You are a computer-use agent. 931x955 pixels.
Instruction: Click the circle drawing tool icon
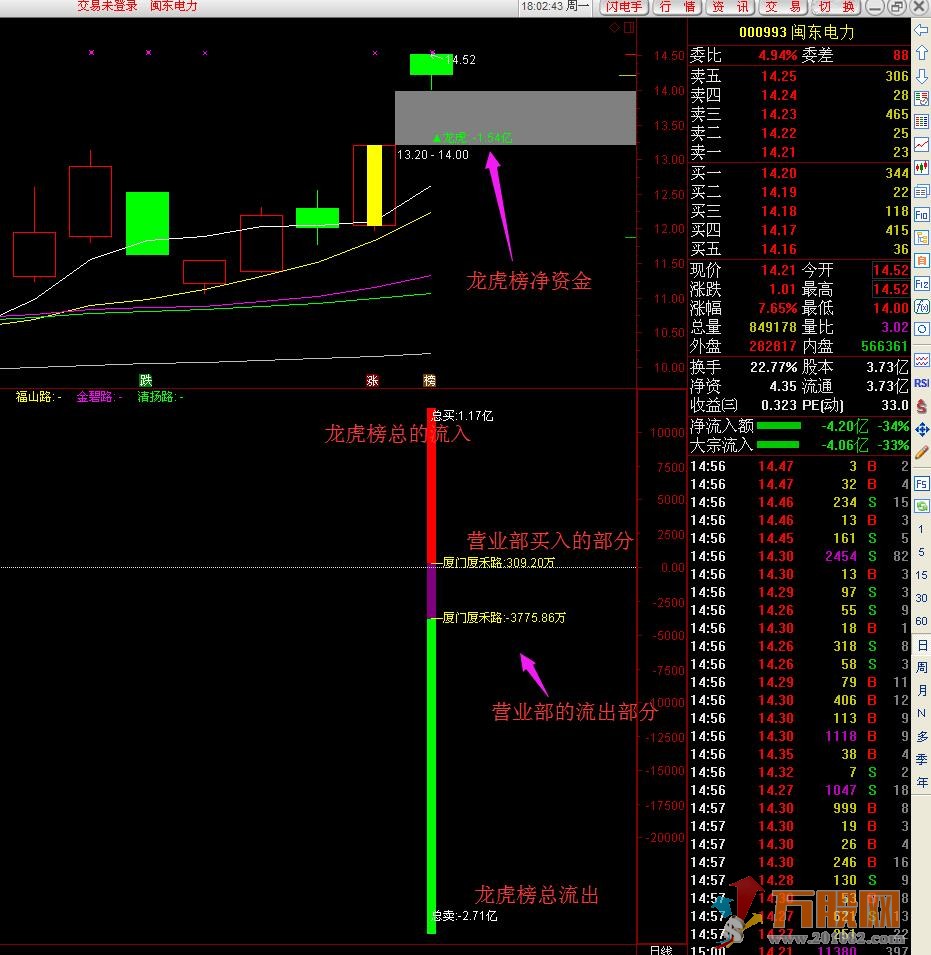coord(921,329)
